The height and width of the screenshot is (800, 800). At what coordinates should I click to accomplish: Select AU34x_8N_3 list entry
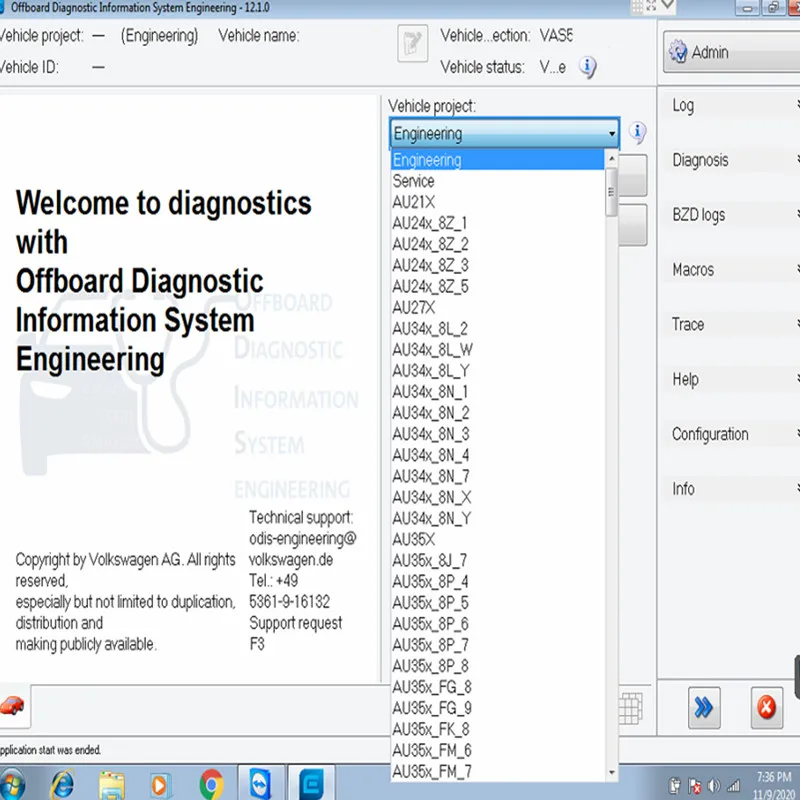(x=498, y=434)
